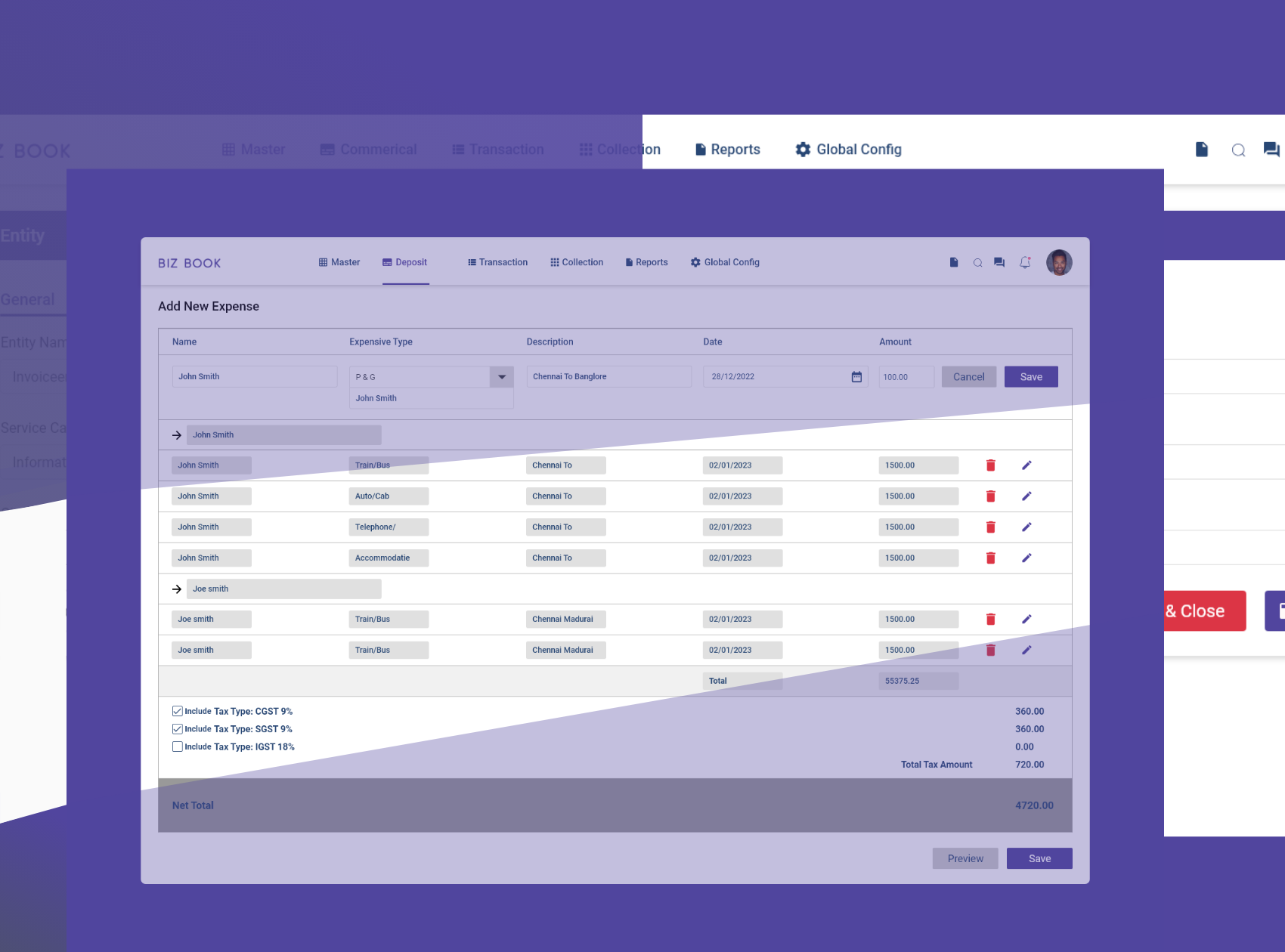Edit the last Joe smith expense row
This screenshot has width=1285, height=952.
coord(1026,651)
